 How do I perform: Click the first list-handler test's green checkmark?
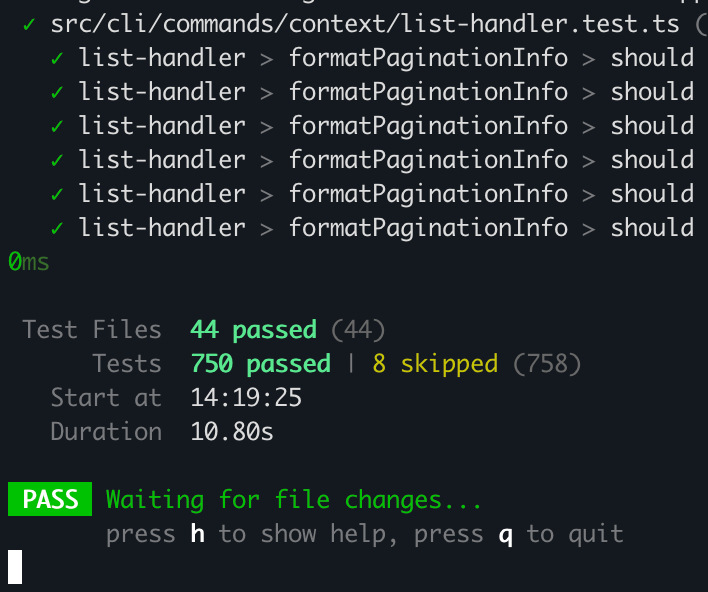[x=56, y=58]
